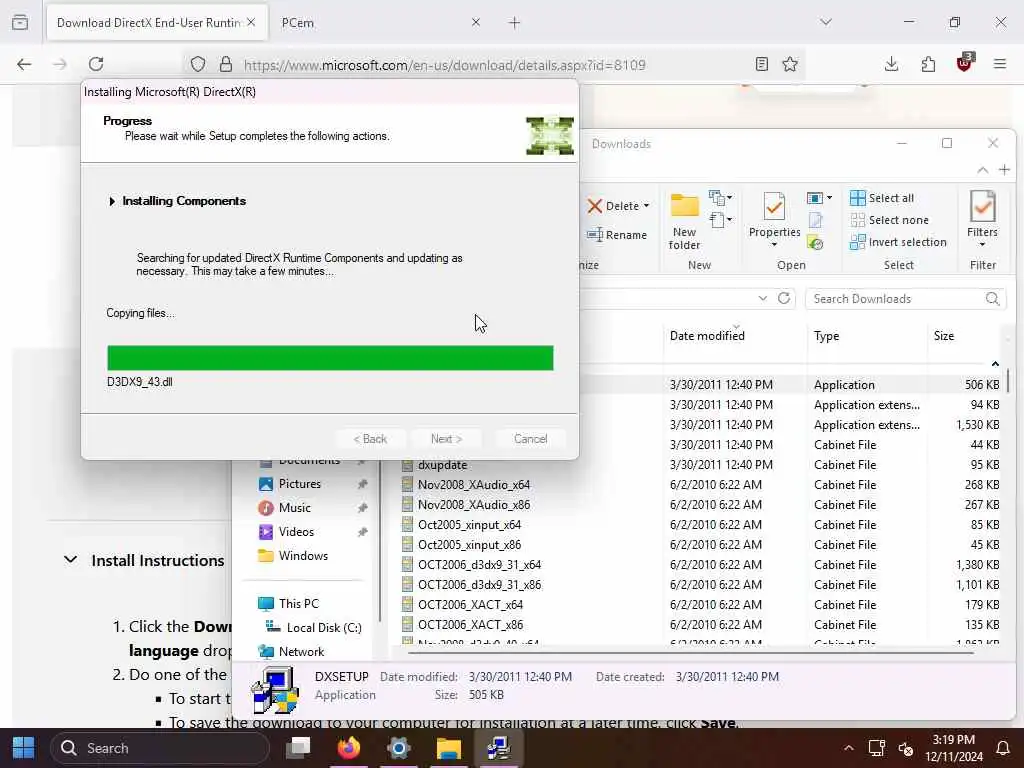Select Network in the navigation pane
Screen dimensions: 1024x768
[x=301, y=652]
